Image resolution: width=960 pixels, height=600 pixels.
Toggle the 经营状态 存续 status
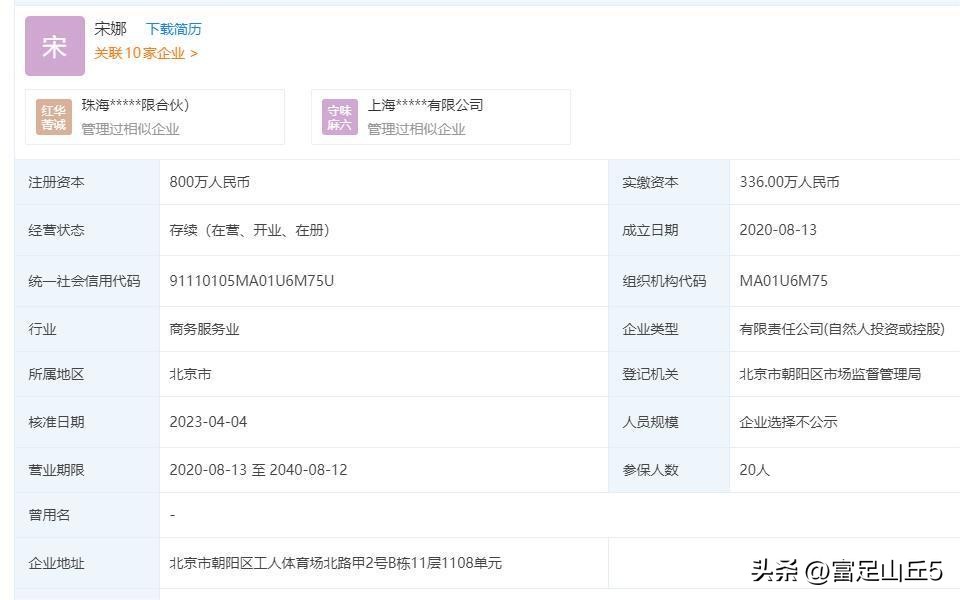tap(252, 229)
